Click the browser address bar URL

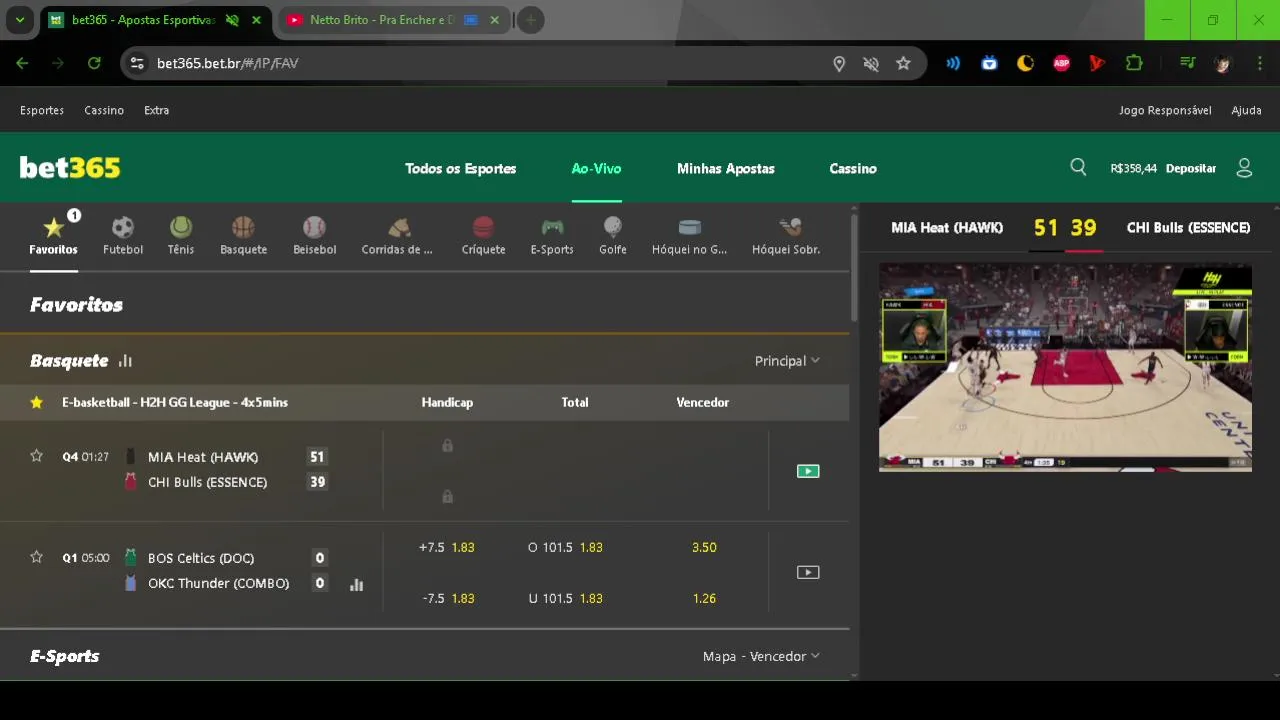click(x=227, y=63)
